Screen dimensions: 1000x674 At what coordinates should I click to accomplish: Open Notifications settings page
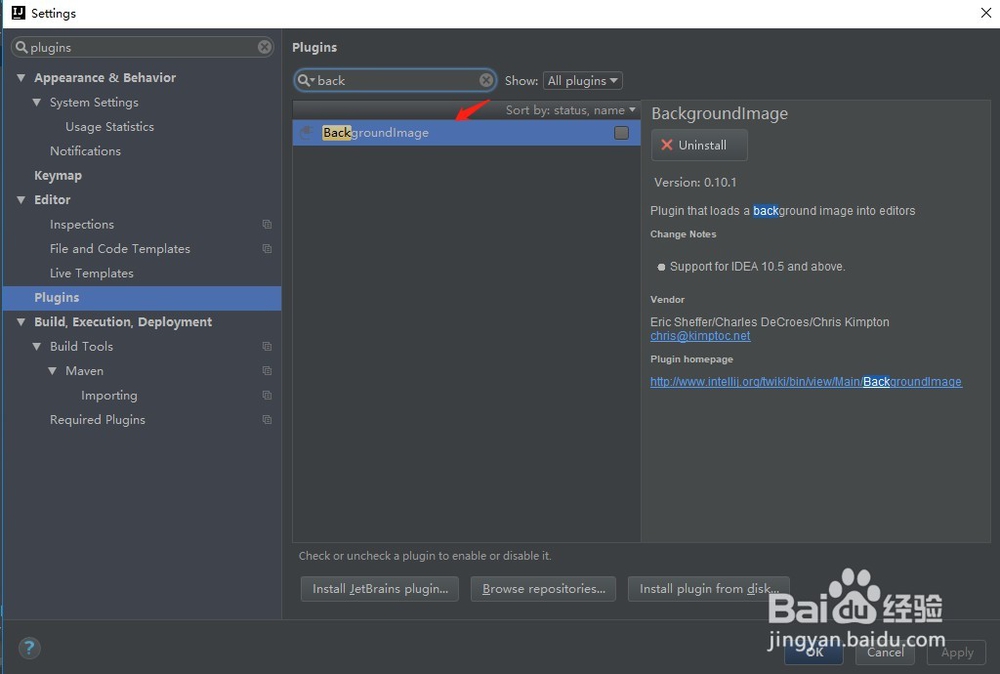pyautogui.click(x=85, y=151)
